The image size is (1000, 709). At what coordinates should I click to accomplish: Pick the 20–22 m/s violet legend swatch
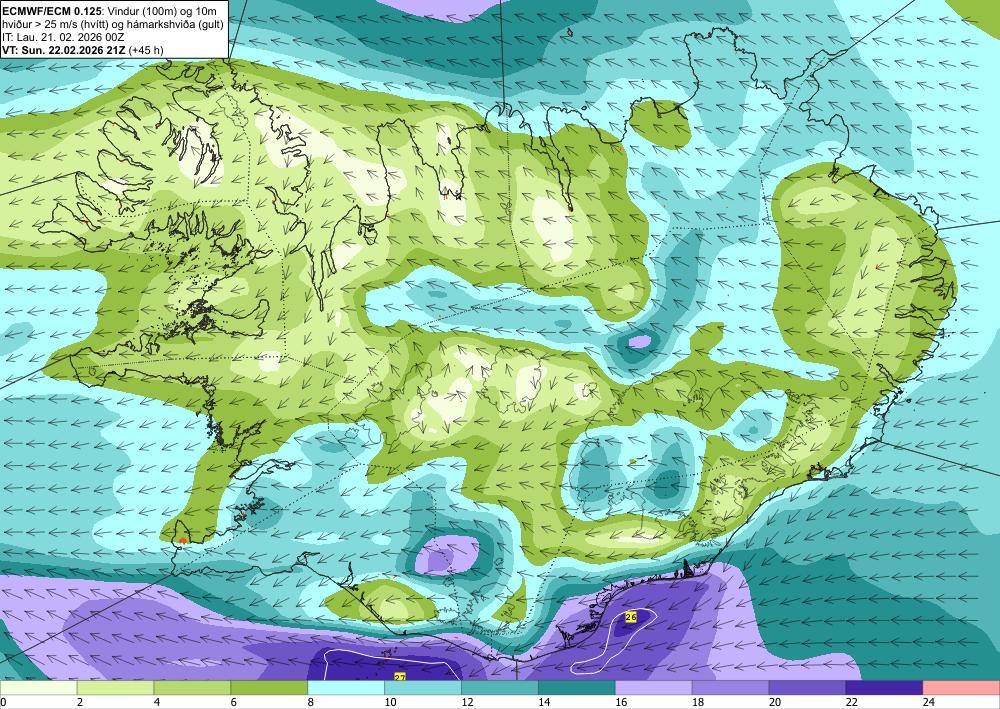[807, 688]
